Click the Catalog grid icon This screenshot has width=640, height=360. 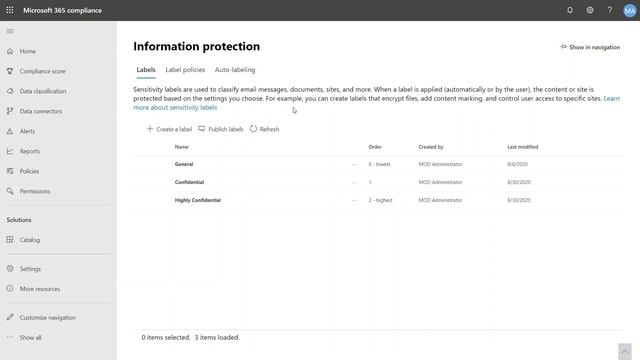pos(10,240)
